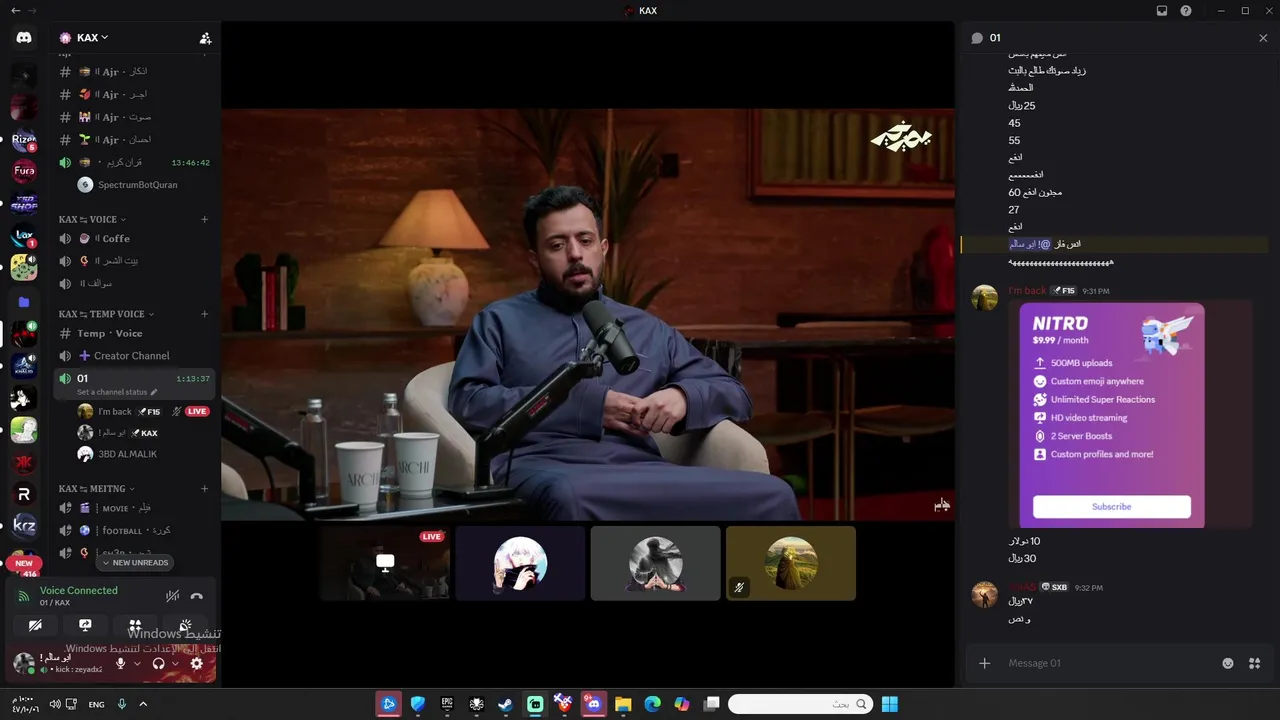Edit channel status pencil icon

[154, 392]
